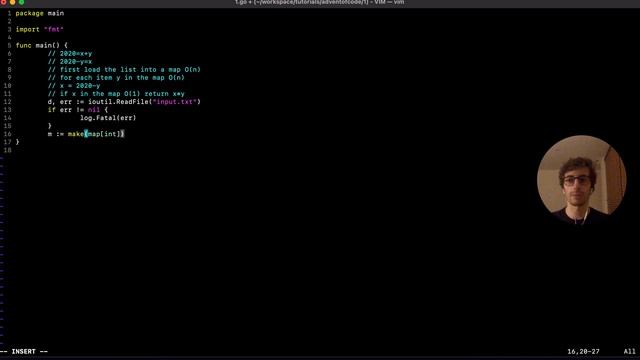Click the "input.txt" string literal
The height and width of the screenshot is (360, 640).
pos(174,102)
